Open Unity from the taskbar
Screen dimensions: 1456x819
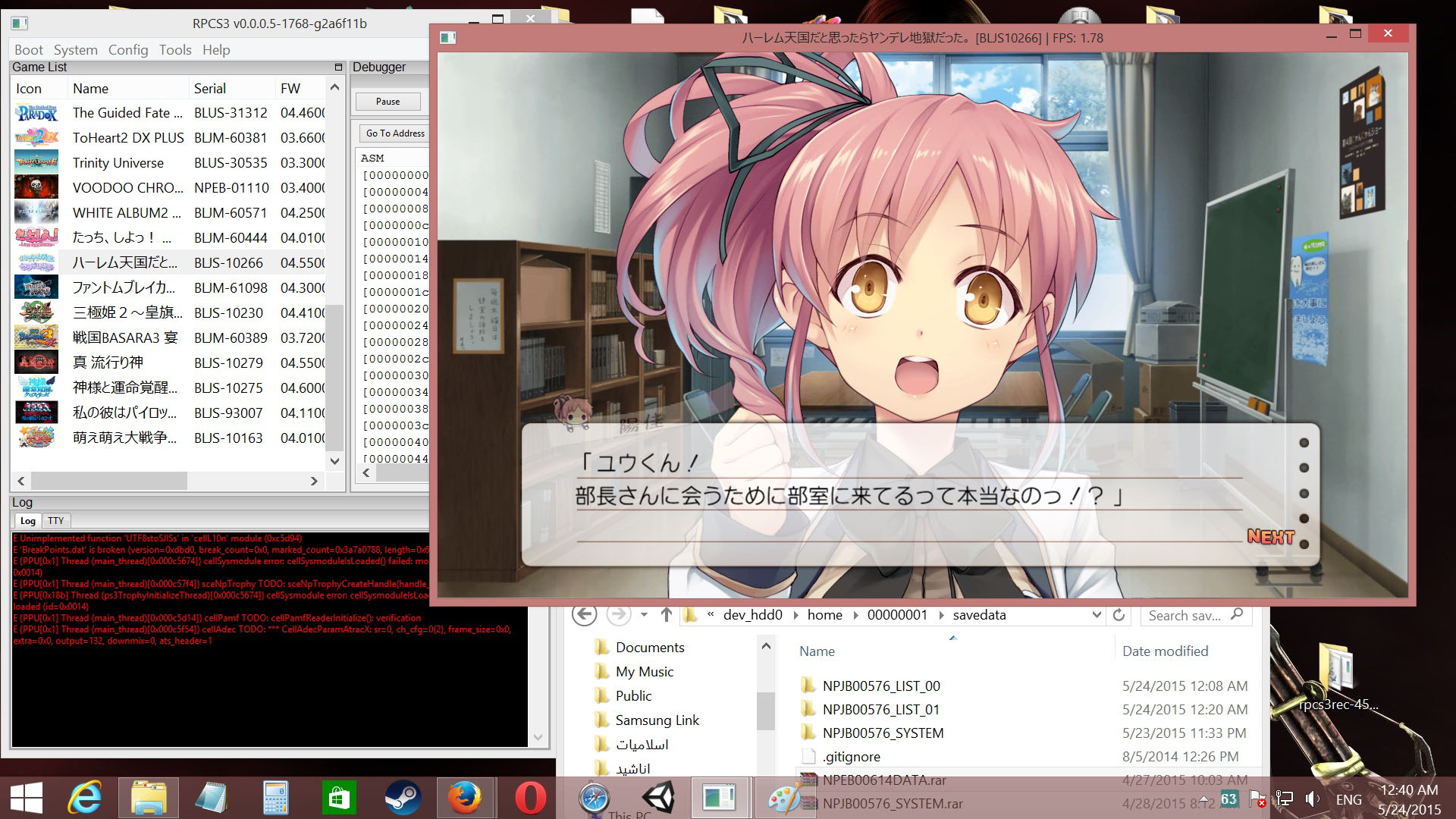[657, 798]
